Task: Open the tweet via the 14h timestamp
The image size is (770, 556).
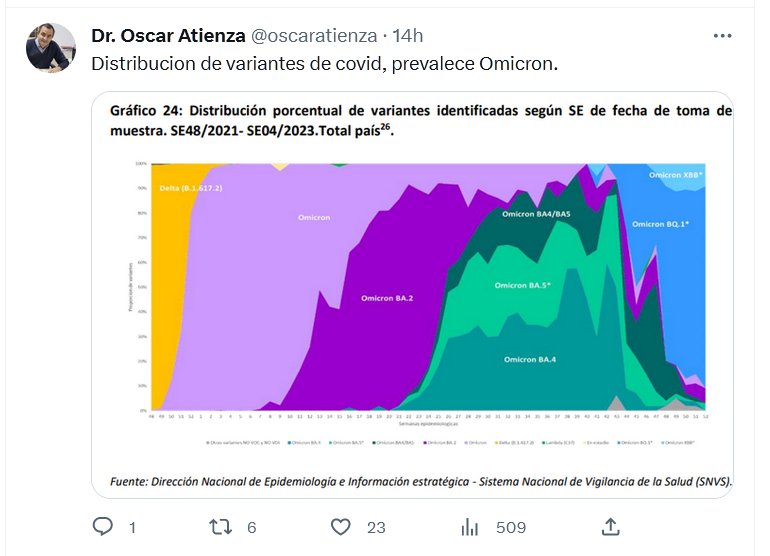Action: (407, 36)
